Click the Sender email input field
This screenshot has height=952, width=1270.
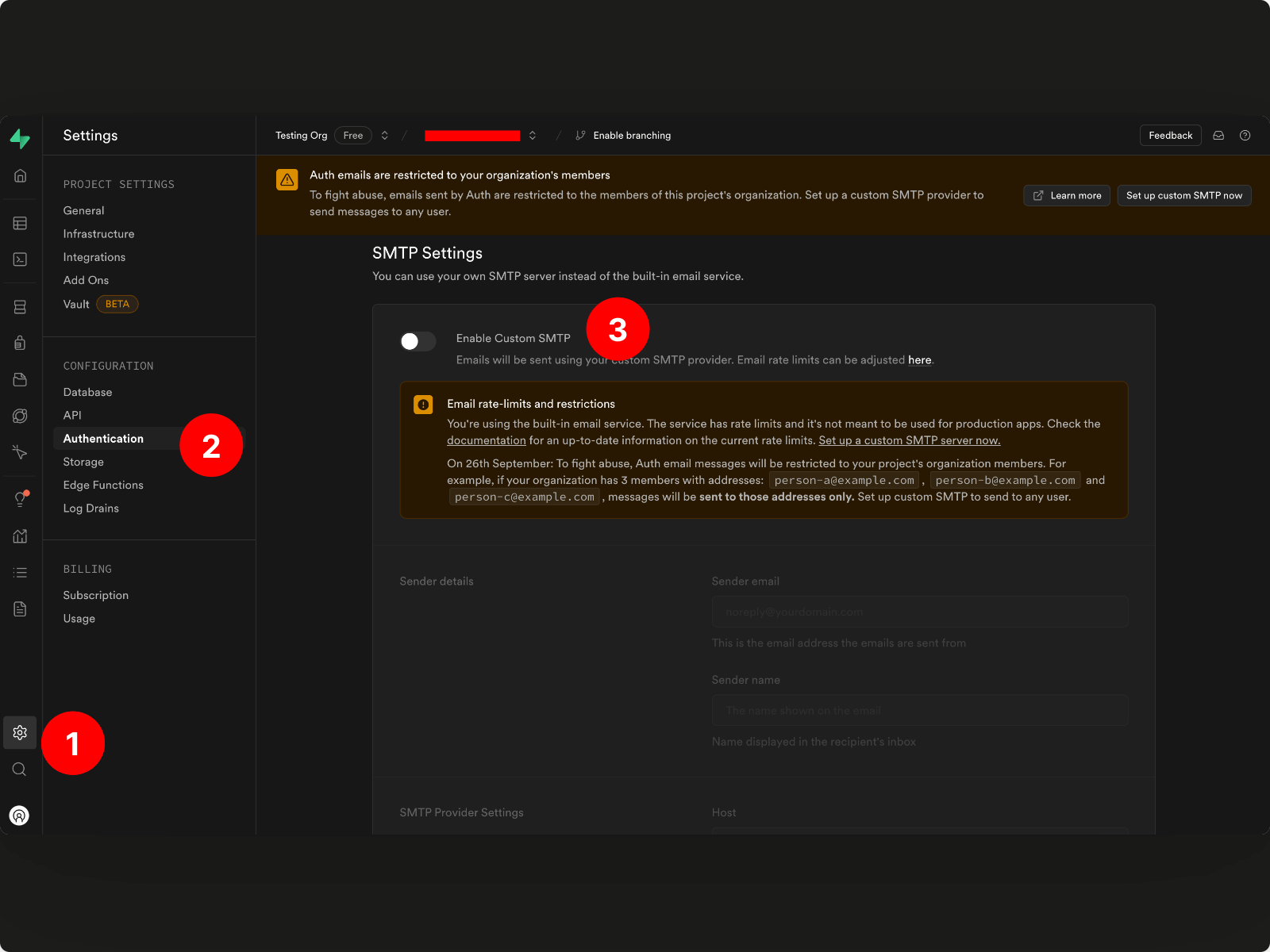coord(919,612)
